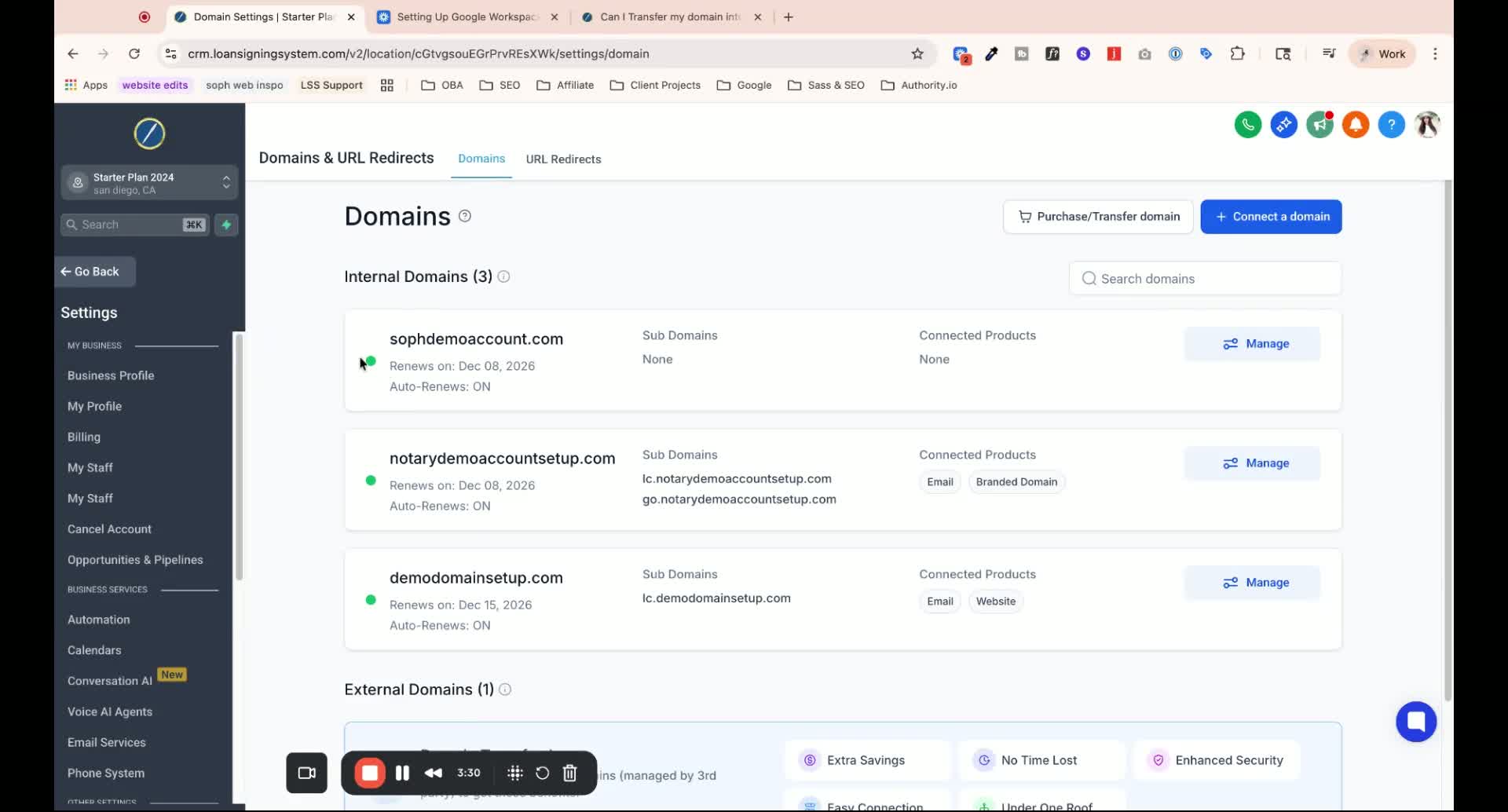Open Conversation AI settings
The height and width of the screenshot is (812, 1508).
110,681
